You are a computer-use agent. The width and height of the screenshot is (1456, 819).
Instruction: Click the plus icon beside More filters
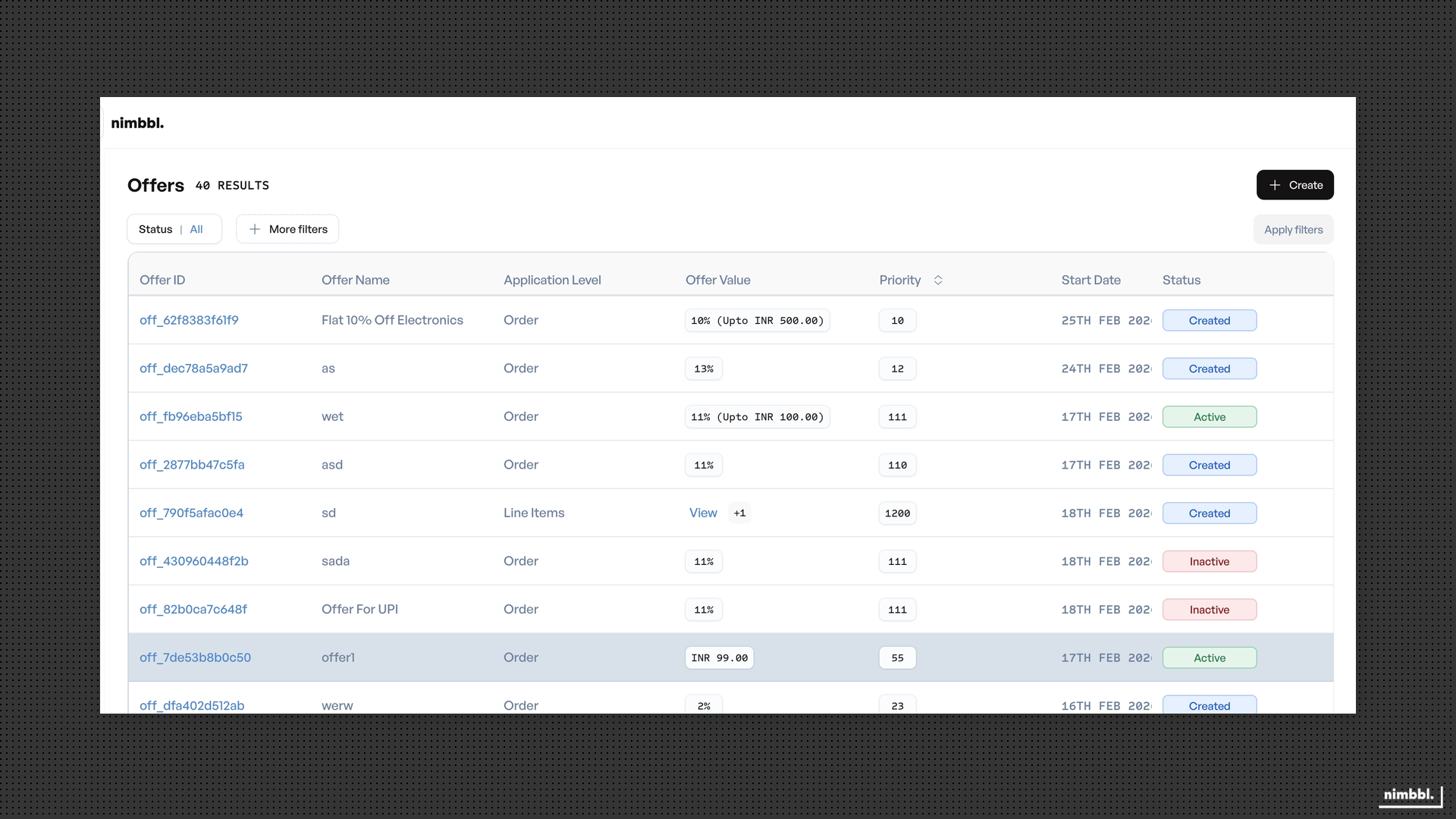255,229
